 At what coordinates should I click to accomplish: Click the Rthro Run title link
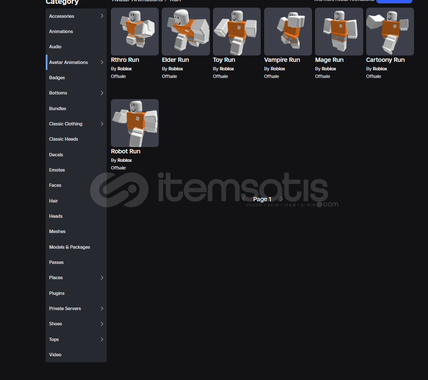[x=125, y=60]
